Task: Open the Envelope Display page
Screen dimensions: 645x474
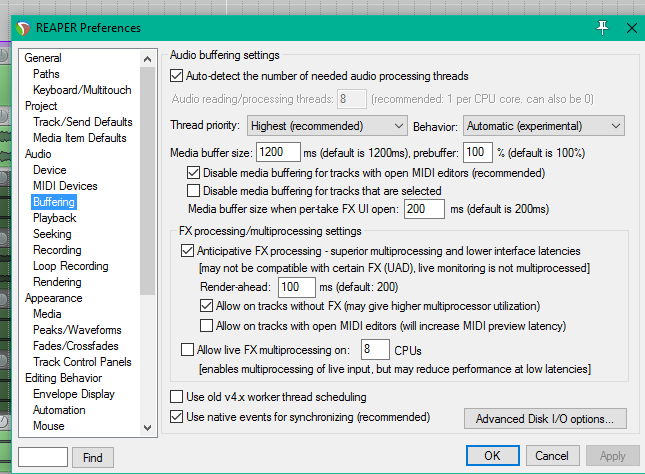Action: tap(74, 395)
